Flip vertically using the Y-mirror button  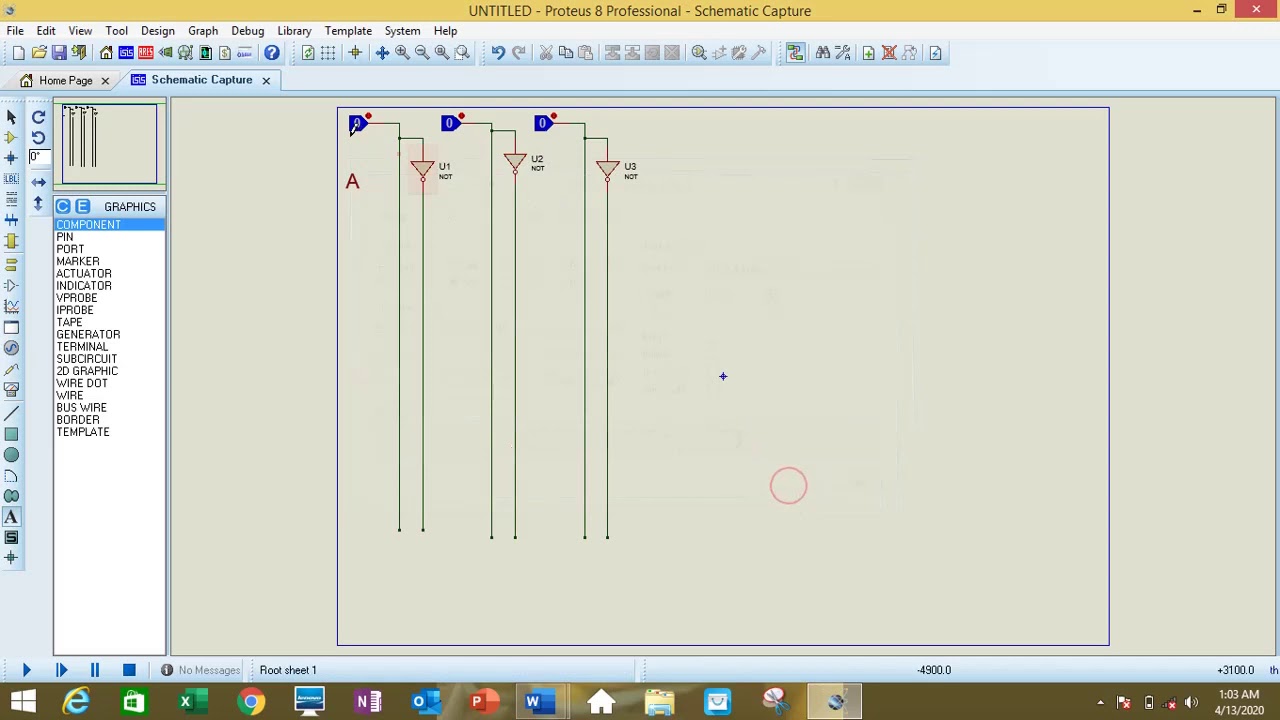38,203
